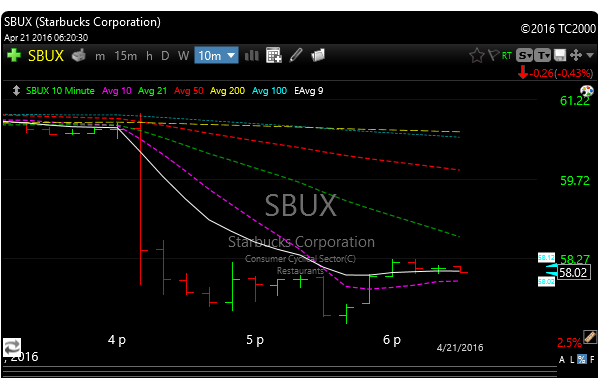Open the 10m timeframe dropdown
This screenshot has width=598, height=378.
click(216, 56)
